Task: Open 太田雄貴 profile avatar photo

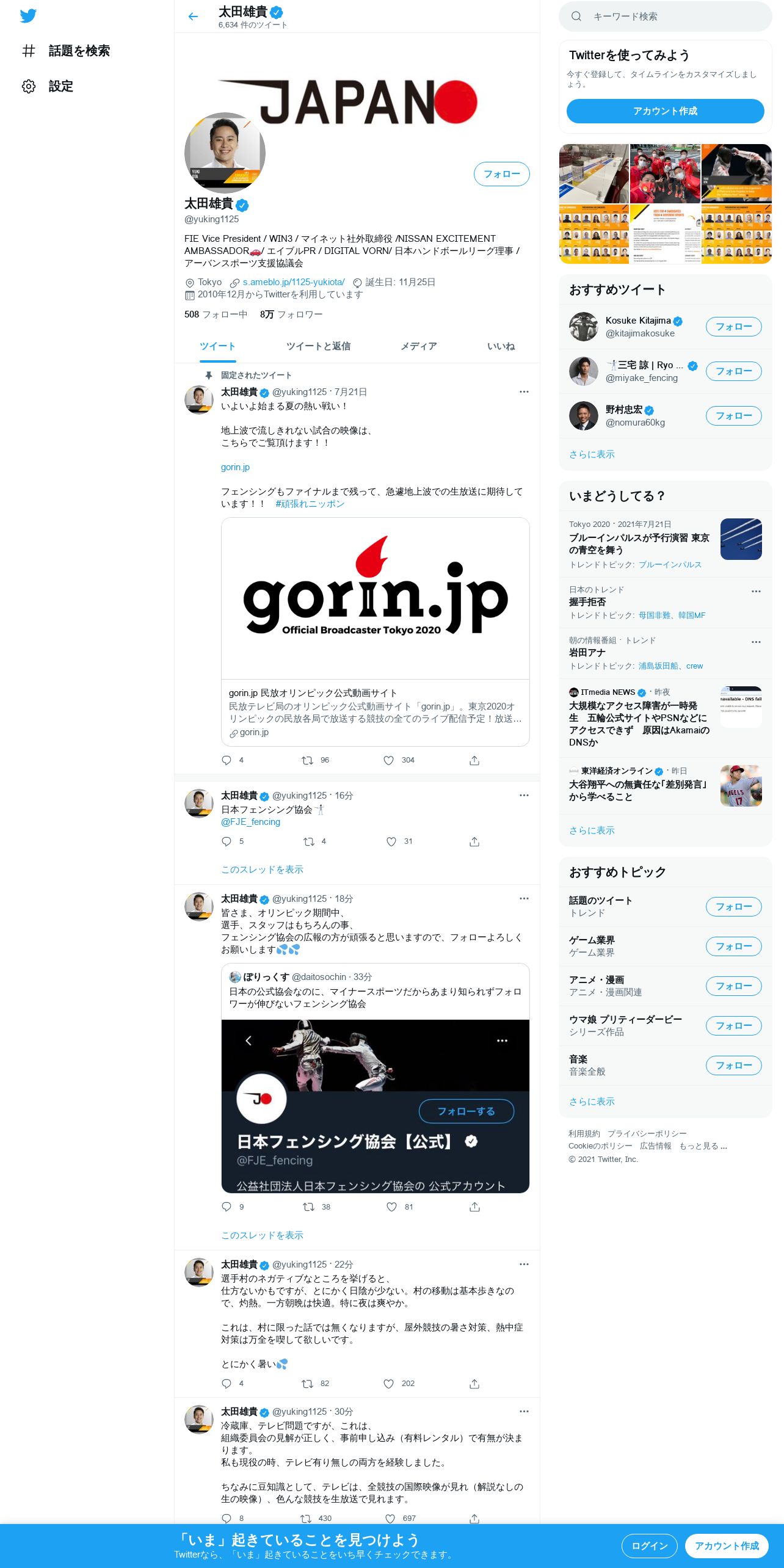Action: 225,153
